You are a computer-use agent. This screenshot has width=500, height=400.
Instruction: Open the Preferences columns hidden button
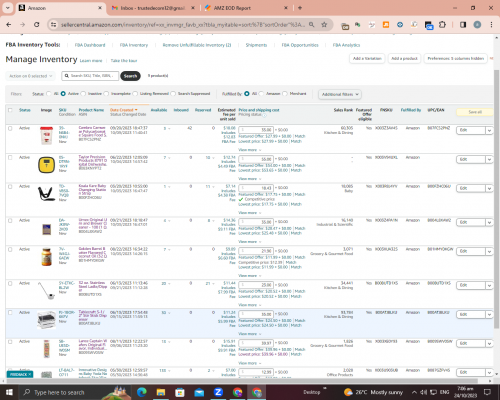(456, 59)
